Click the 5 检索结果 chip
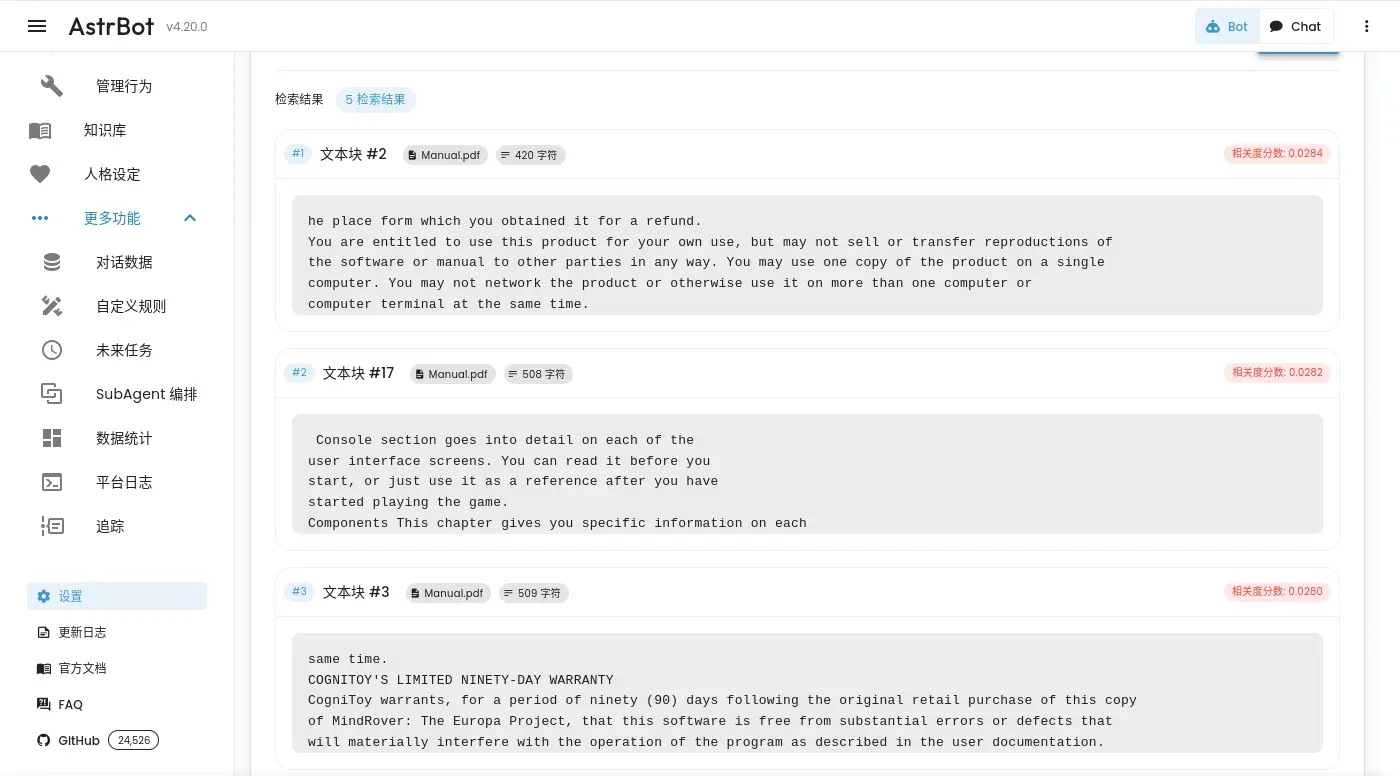 click(375, 99)
